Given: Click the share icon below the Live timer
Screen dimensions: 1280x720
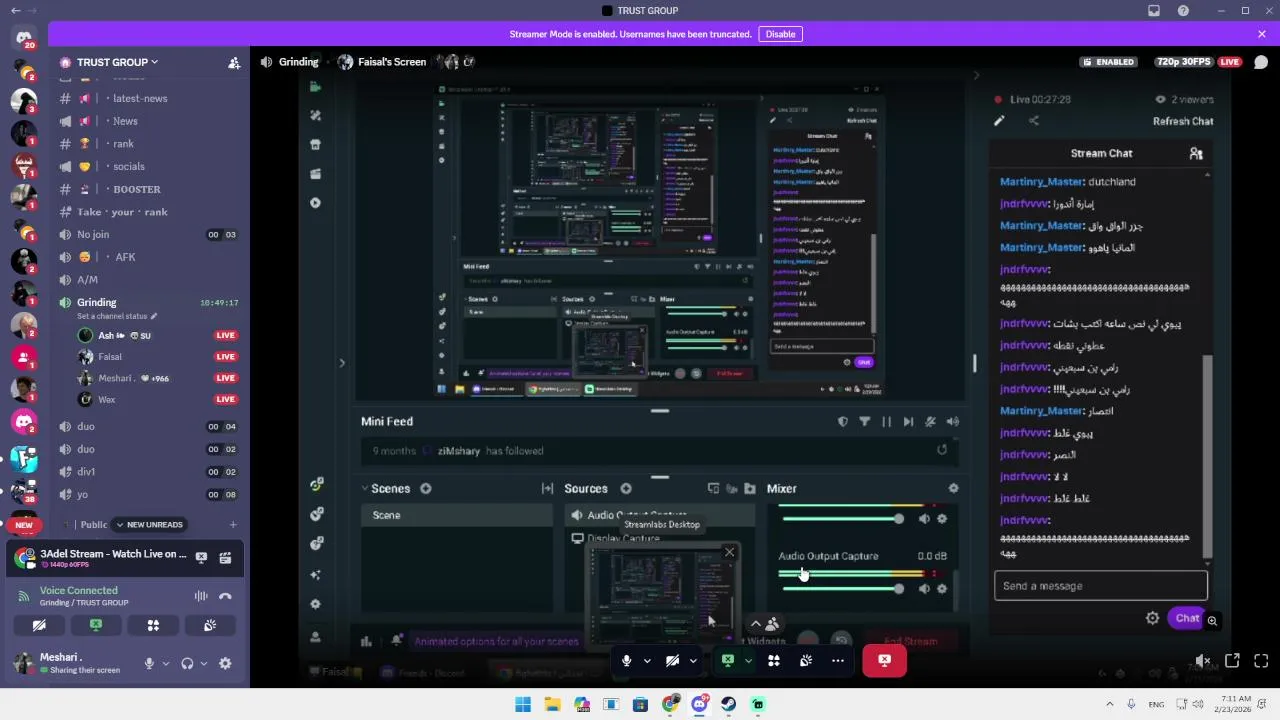Looking at the screenshot, I should (1033, 121).
